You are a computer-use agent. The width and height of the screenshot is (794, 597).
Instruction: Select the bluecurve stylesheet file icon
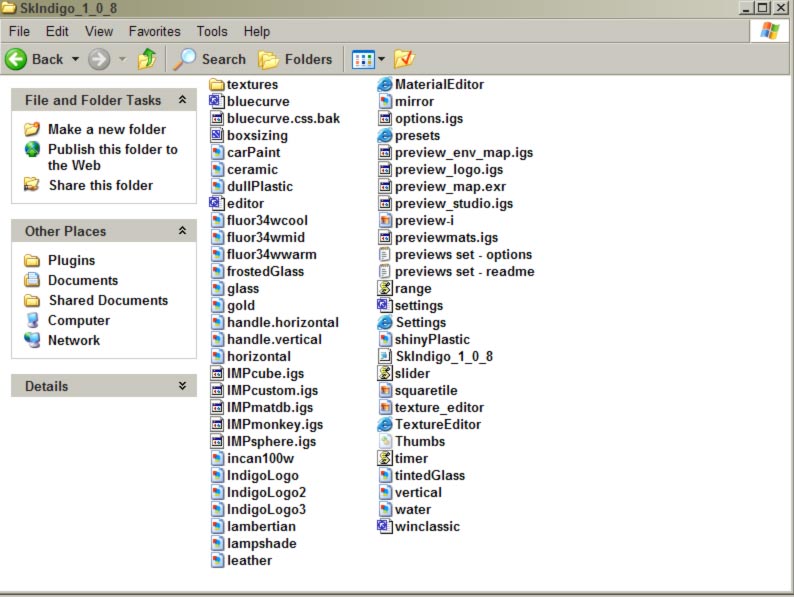click(x=217, y=101)
